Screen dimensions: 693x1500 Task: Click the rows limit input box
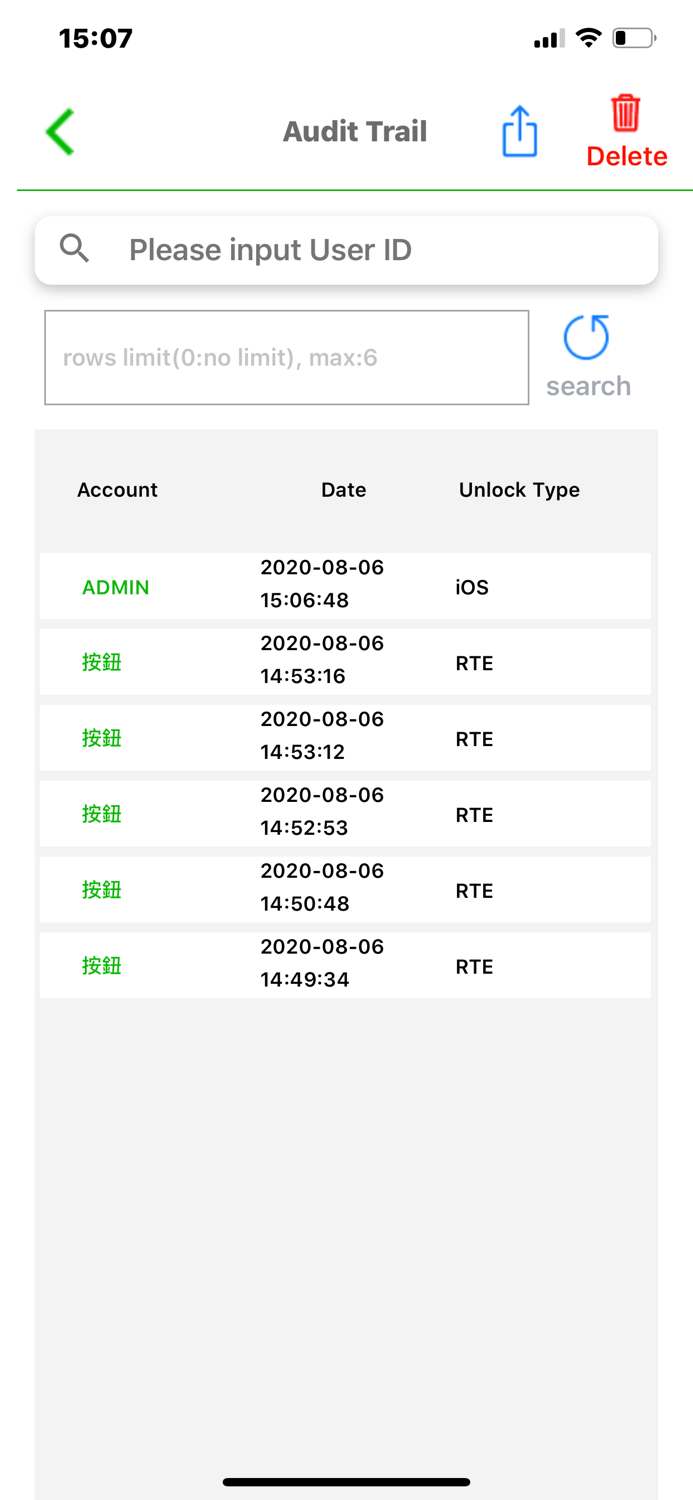[286, 358]
